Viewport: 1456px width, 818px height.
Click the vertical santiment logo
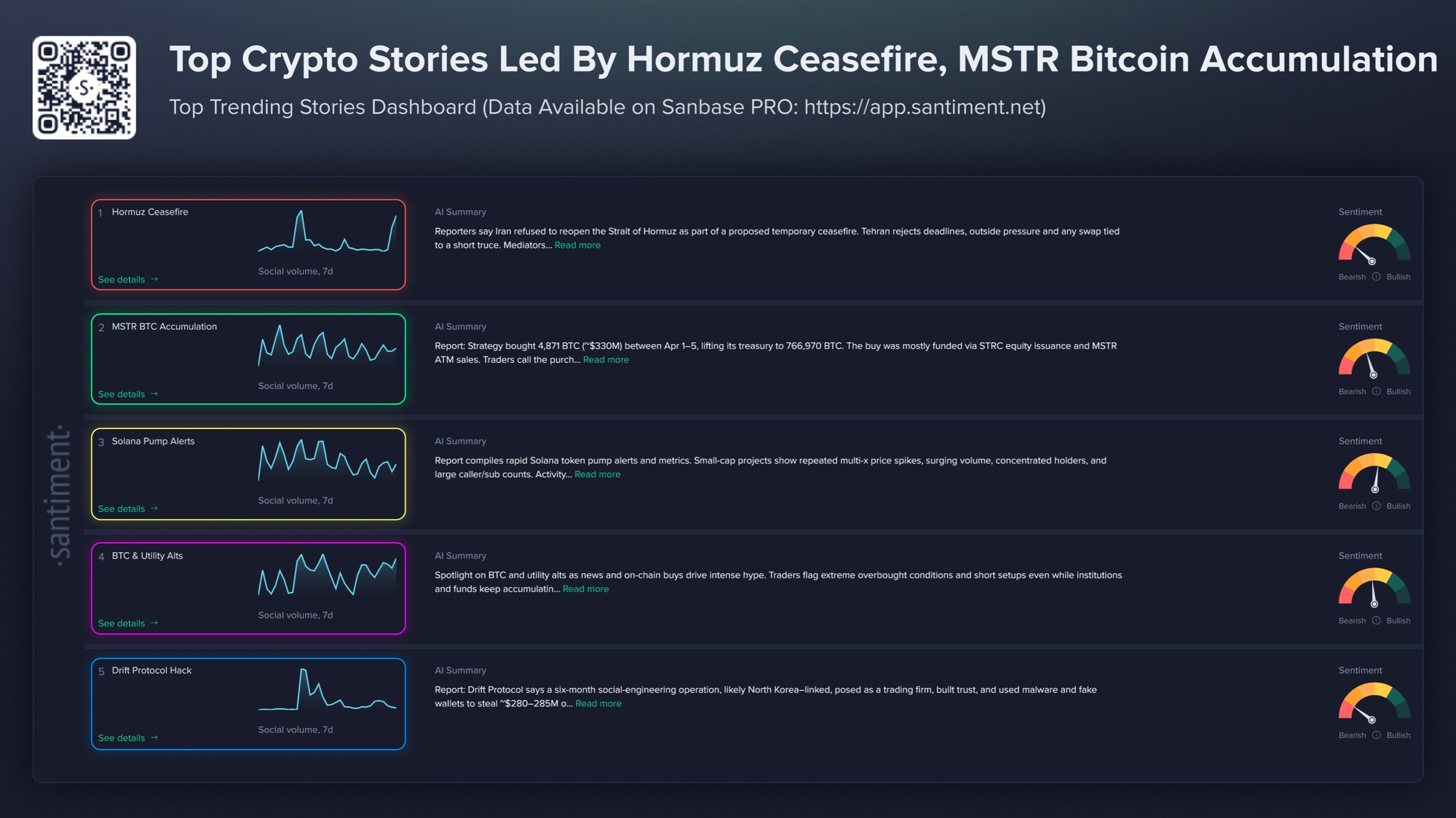pyautogui.click(x=60, y=496)
